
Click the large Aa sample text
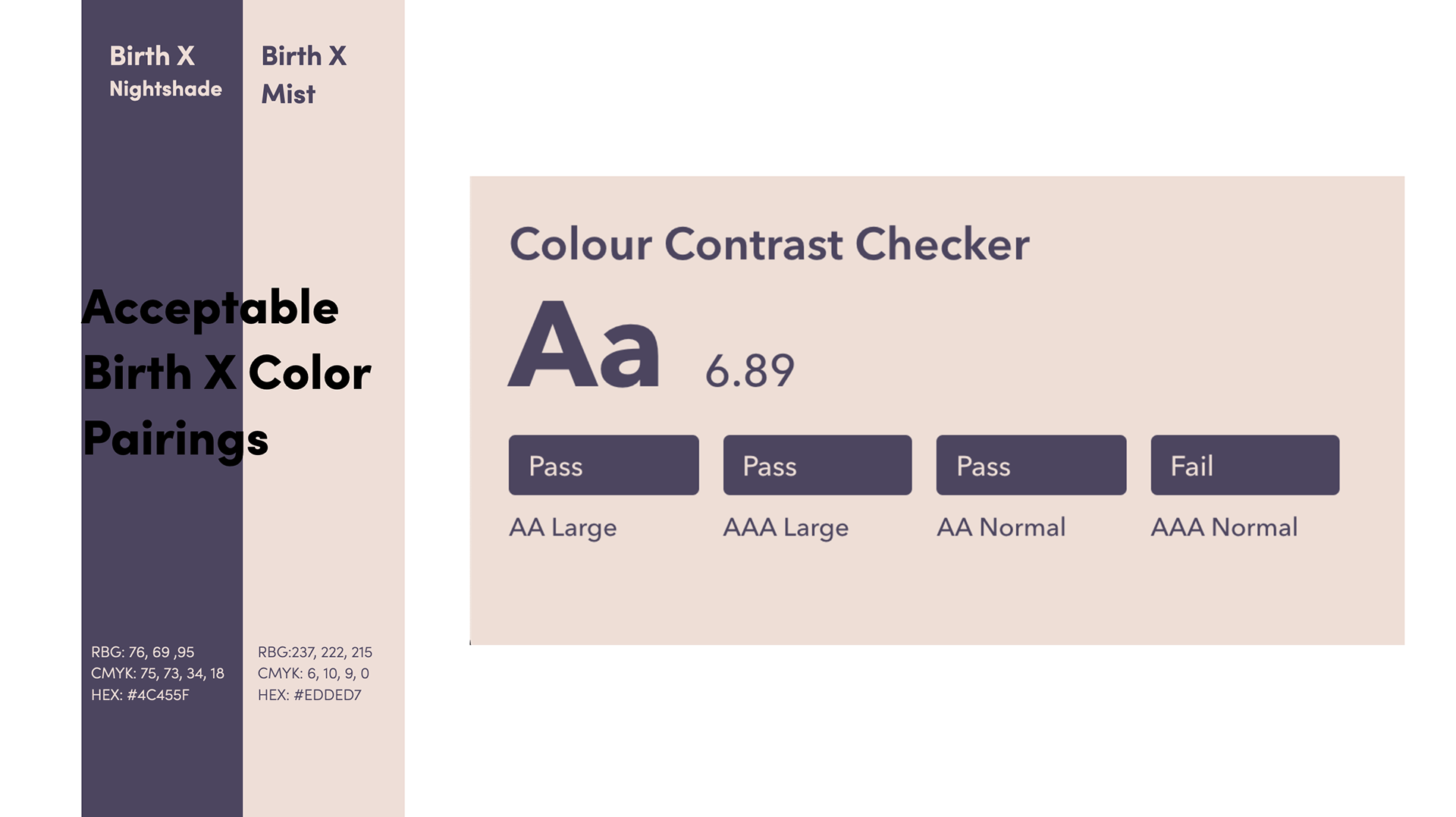point(583,344)
